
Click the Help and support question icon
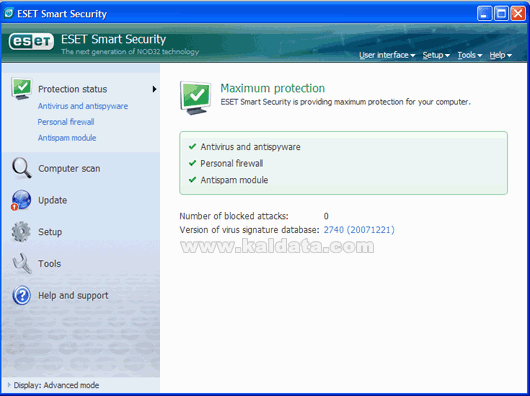pos(22,295)
